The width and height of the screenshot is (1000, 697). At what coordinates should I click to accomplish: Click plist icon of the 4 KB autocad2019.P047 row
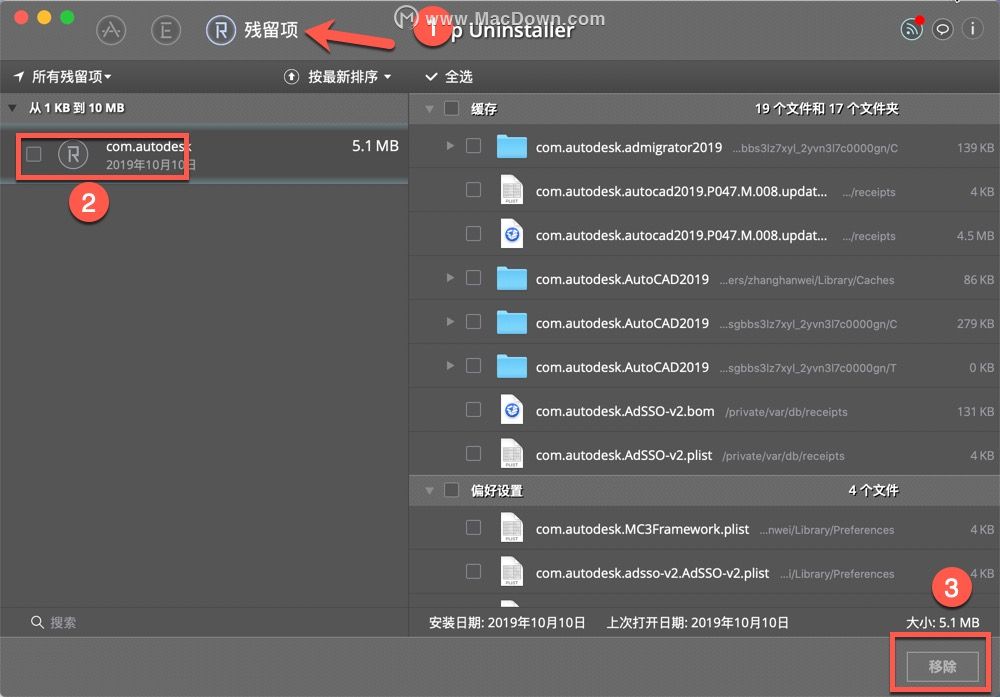511,190
